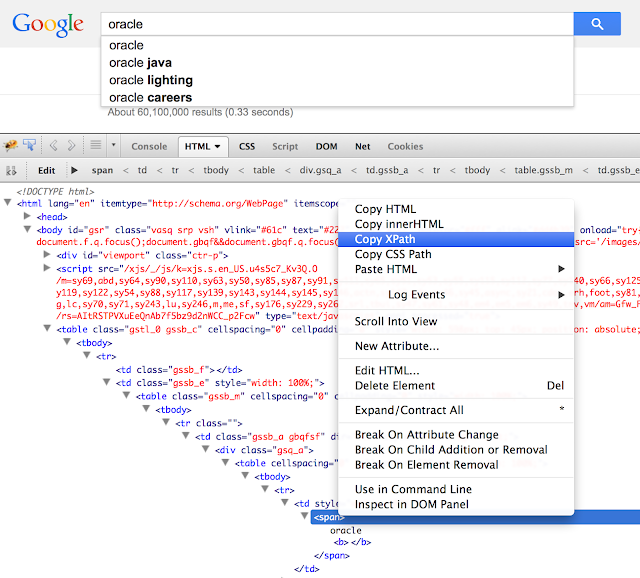
Task: Open the Script tab
Action: [285, 147]
